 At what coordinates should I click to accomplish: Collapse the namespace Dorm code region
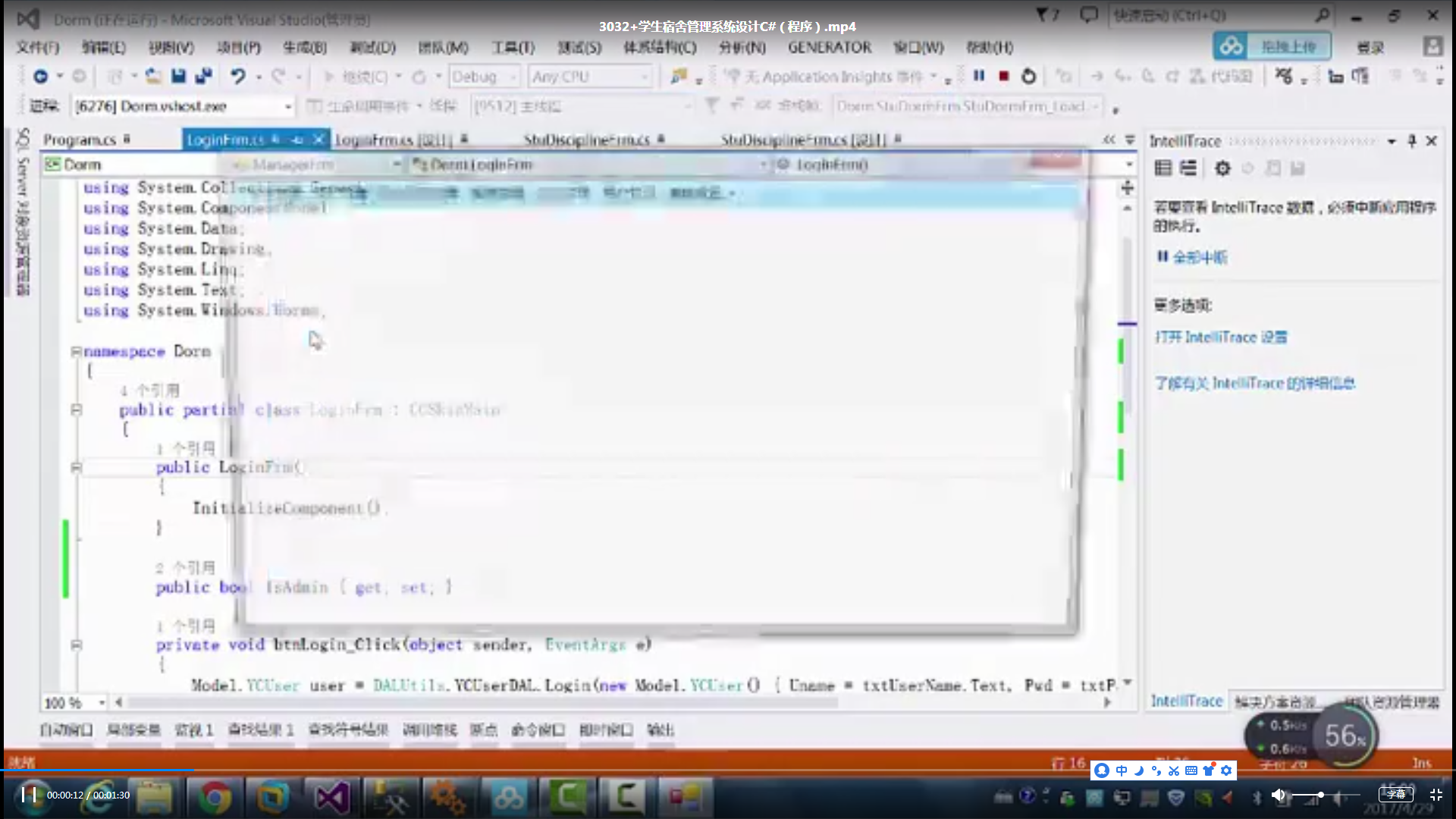[76, 351]
